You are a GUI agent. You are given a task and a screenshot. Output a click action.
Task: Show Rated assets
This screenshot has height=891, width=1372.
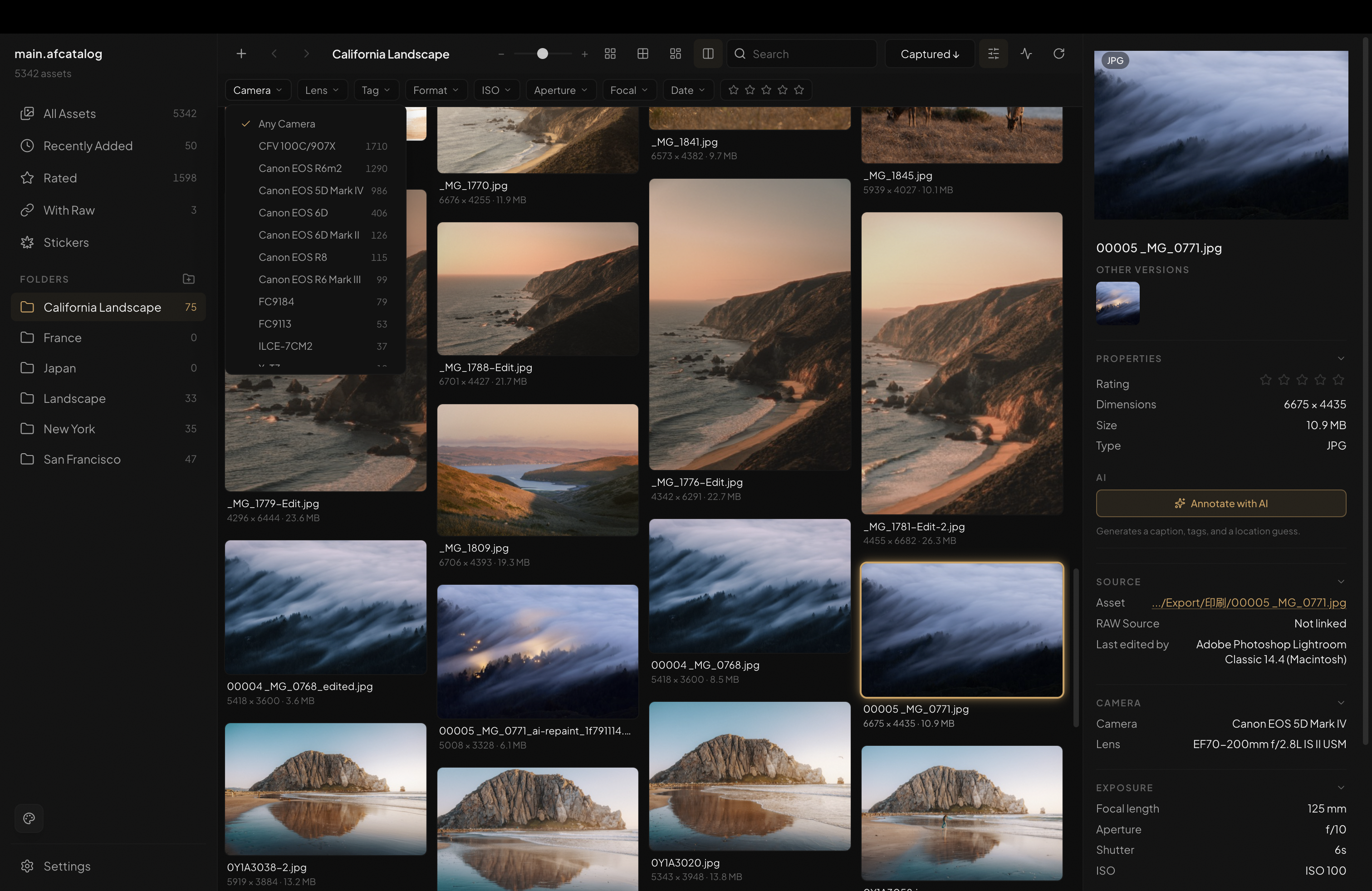click(x=108, y=178)
